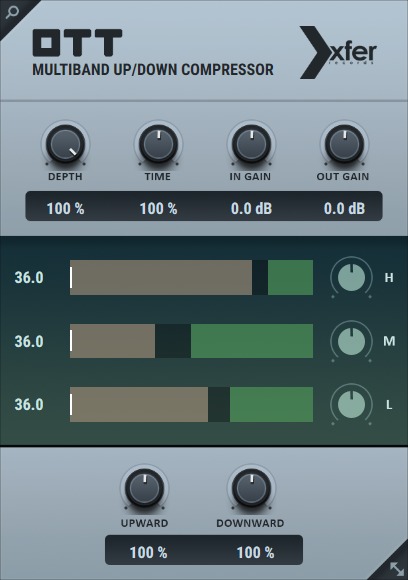Click the L band letter label
This screenshot has height=580, width=408.
coord(389,405)
